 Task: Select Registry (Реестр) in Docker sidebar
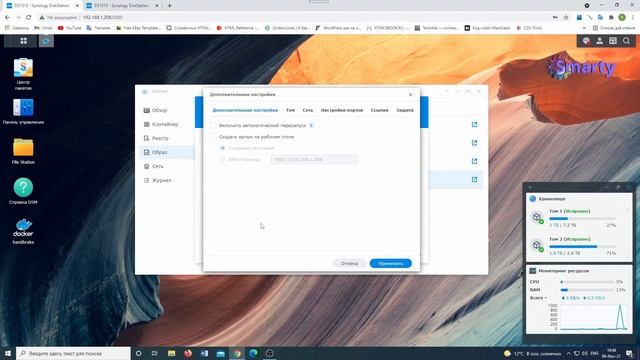pos(167,138)
